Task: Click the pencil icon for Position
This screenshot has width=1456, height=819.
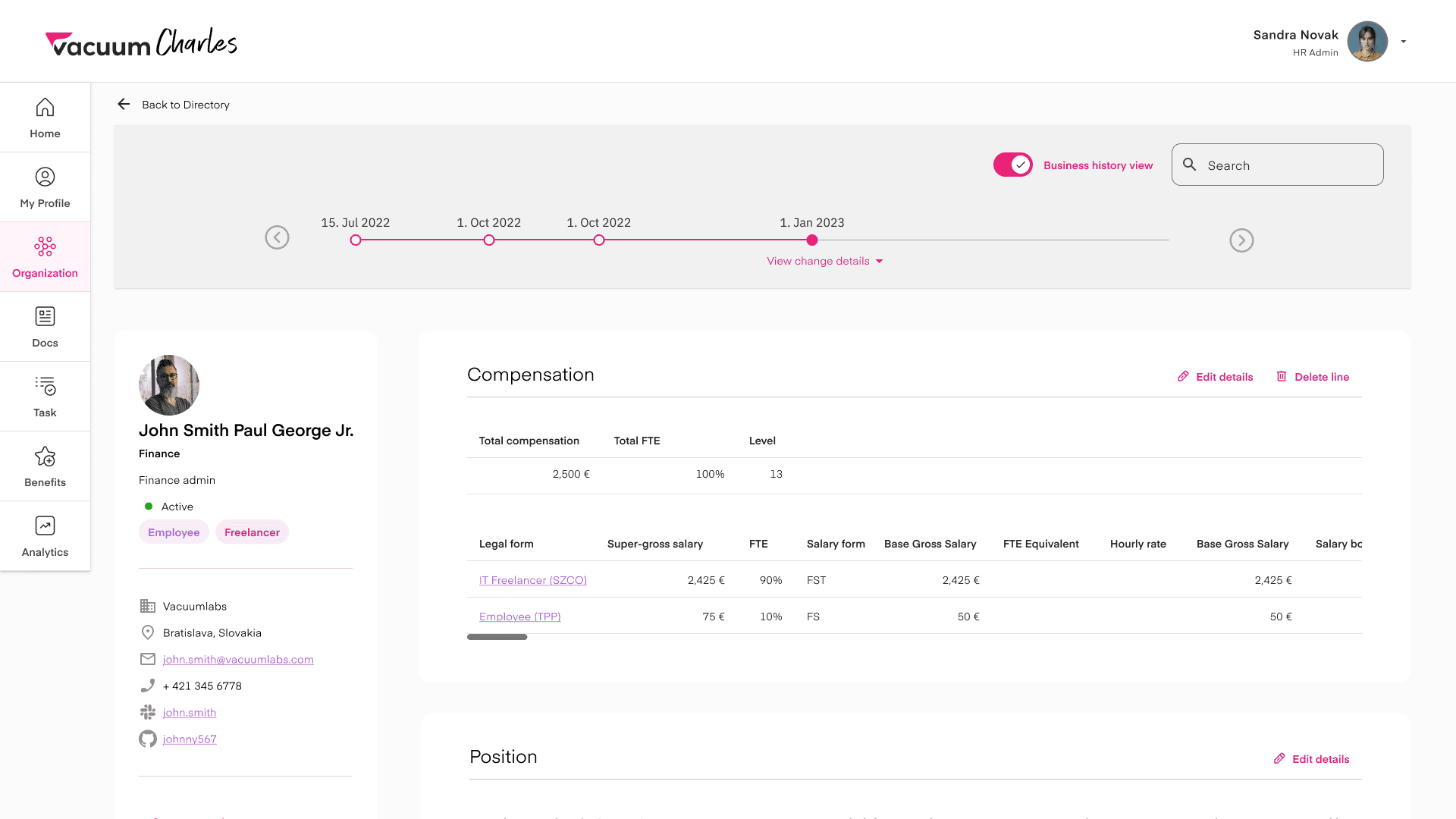Action: click(x=1279, y=758)
